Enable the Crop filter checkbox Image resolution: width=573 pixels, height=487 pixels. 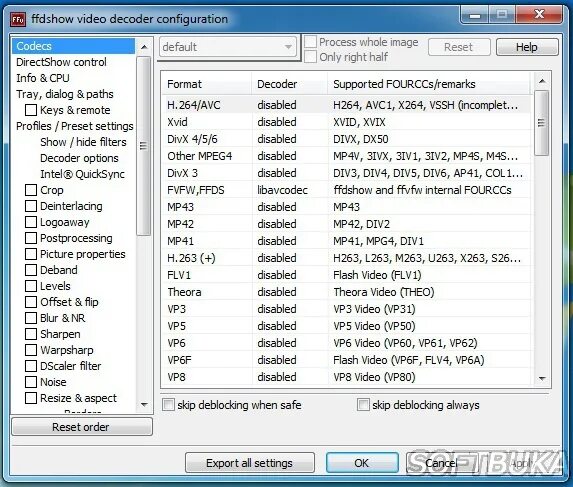click(31, 190)
